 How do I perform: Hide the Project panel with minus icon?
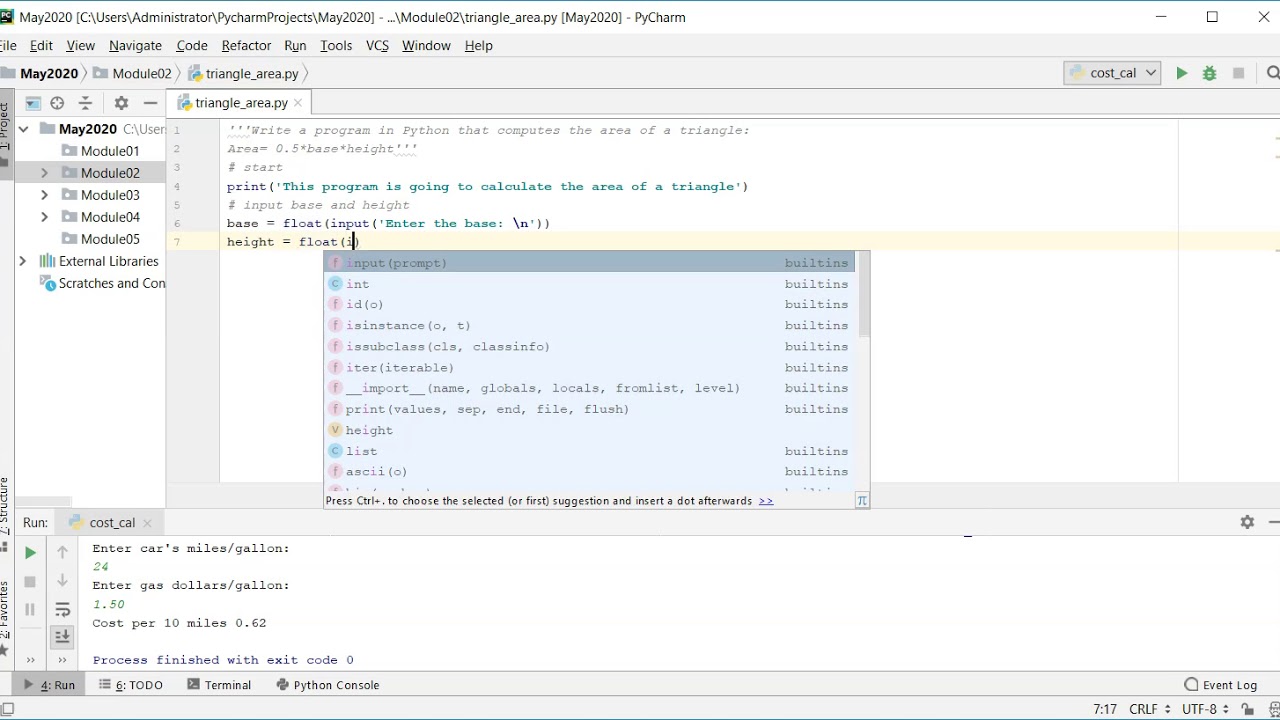pos(150,103)
